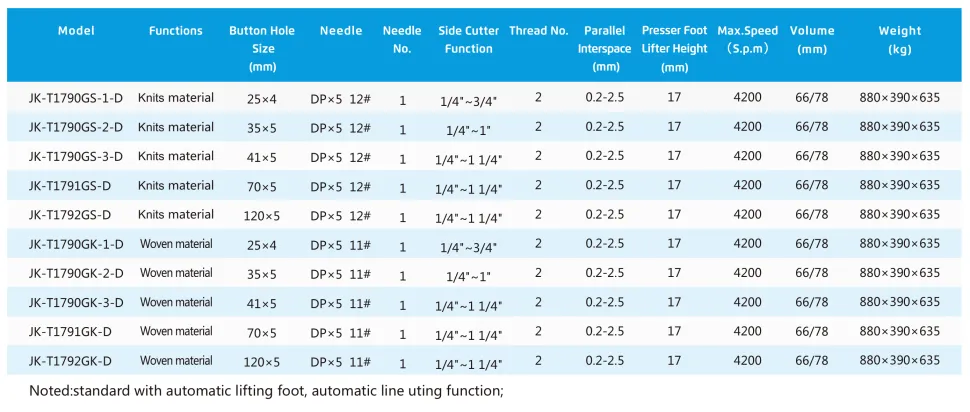Click the Functions column header

point(176,31)
